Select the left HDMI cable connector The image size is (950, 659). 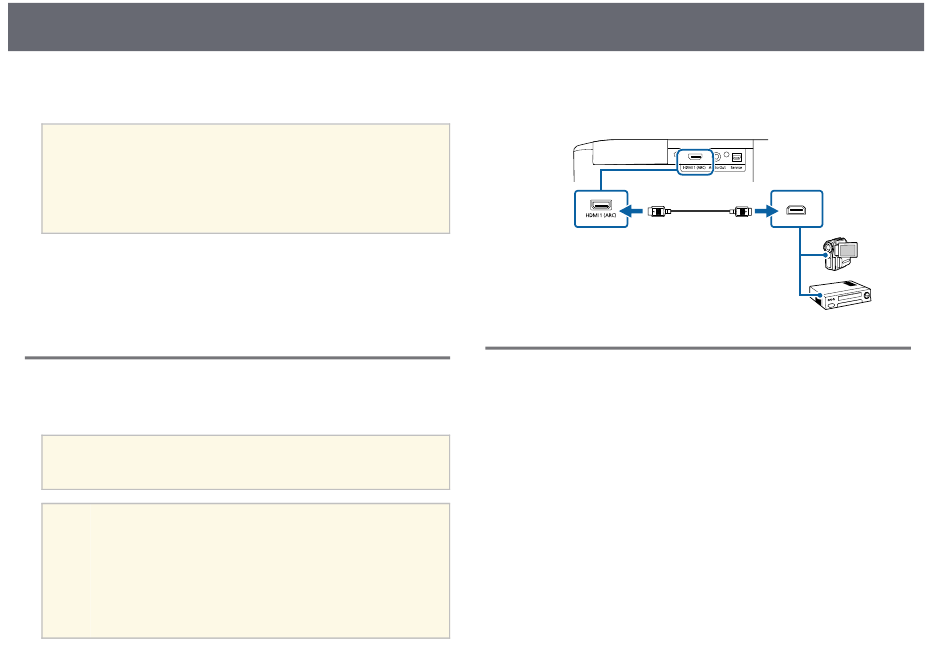pyautogui.click(x=659, y=211)
